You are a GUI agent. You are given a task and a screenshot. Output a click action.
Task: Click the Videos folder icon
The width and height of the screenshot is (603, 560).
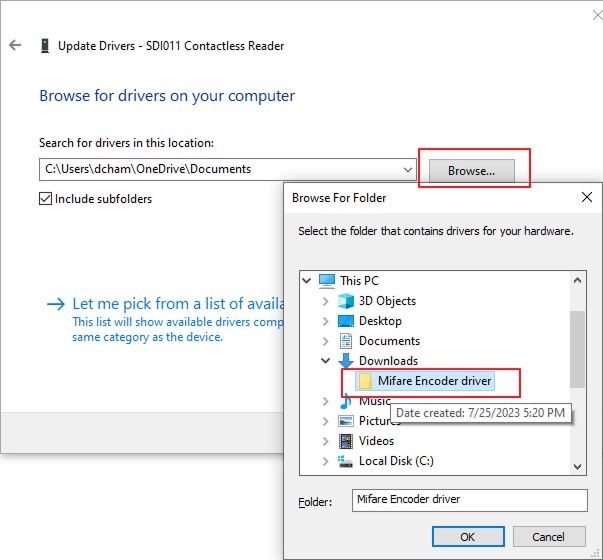[x=346, y=441]
